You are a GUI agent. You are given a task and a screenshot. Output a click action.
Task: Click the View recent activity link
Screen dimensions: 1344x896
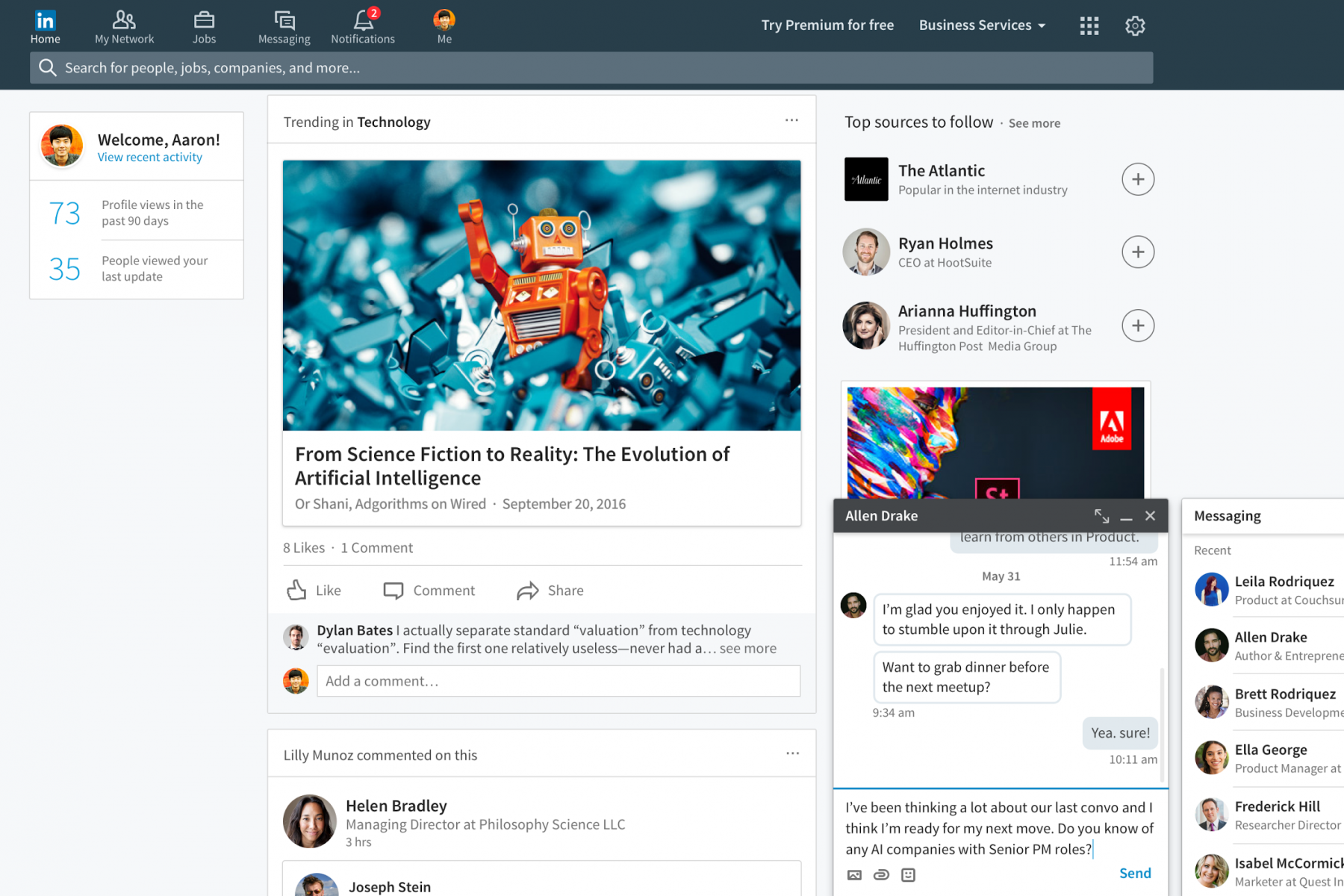click(x=149, y=158)
